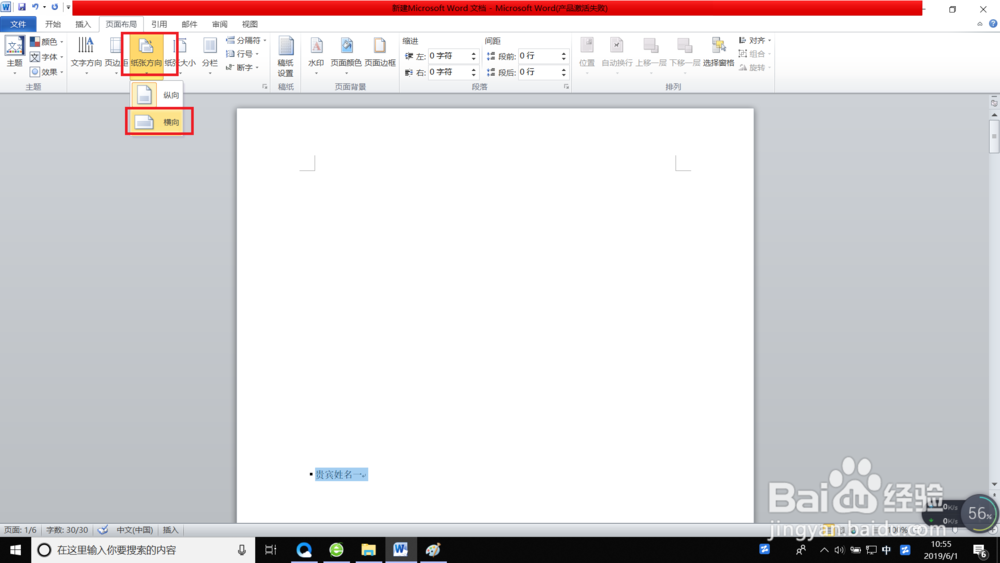Screen dimensions: 1000x563
Task: Open the notification center icon
Action: click(x=980, y=550)
